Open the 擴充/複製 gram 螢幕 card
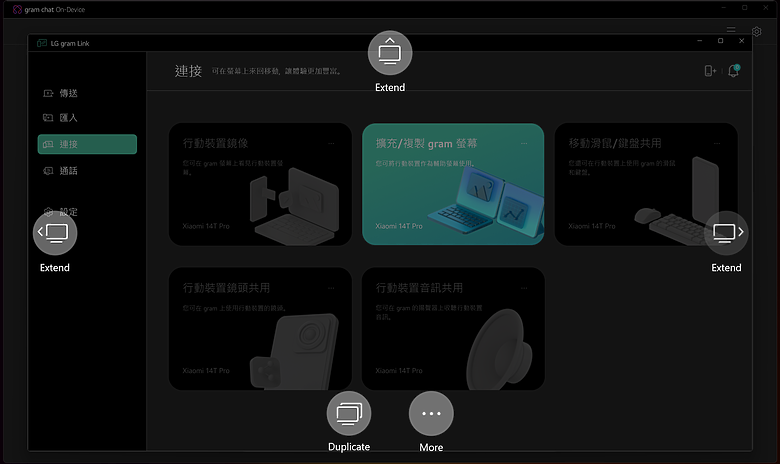The width and height of the screenshot is (780, 464). tap(453, 184)
